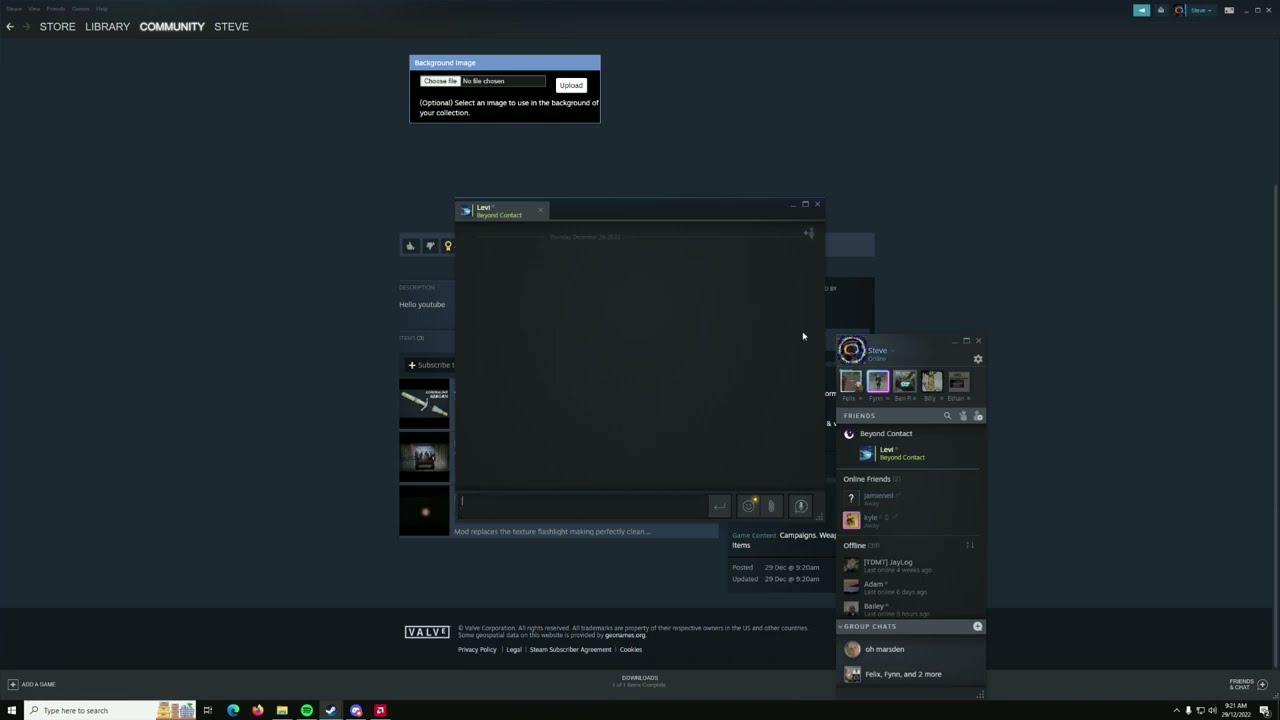Click Steve's avatar in friends list

(x=852, y=350)
